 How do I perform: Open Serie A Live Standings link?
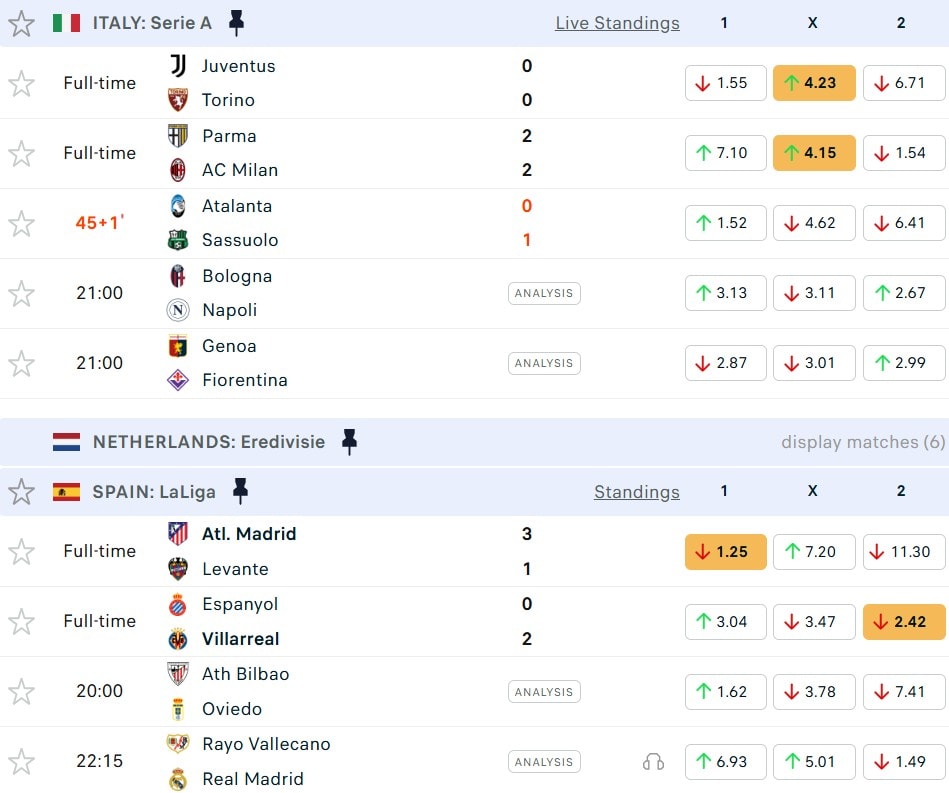click(x=617, y=23)
